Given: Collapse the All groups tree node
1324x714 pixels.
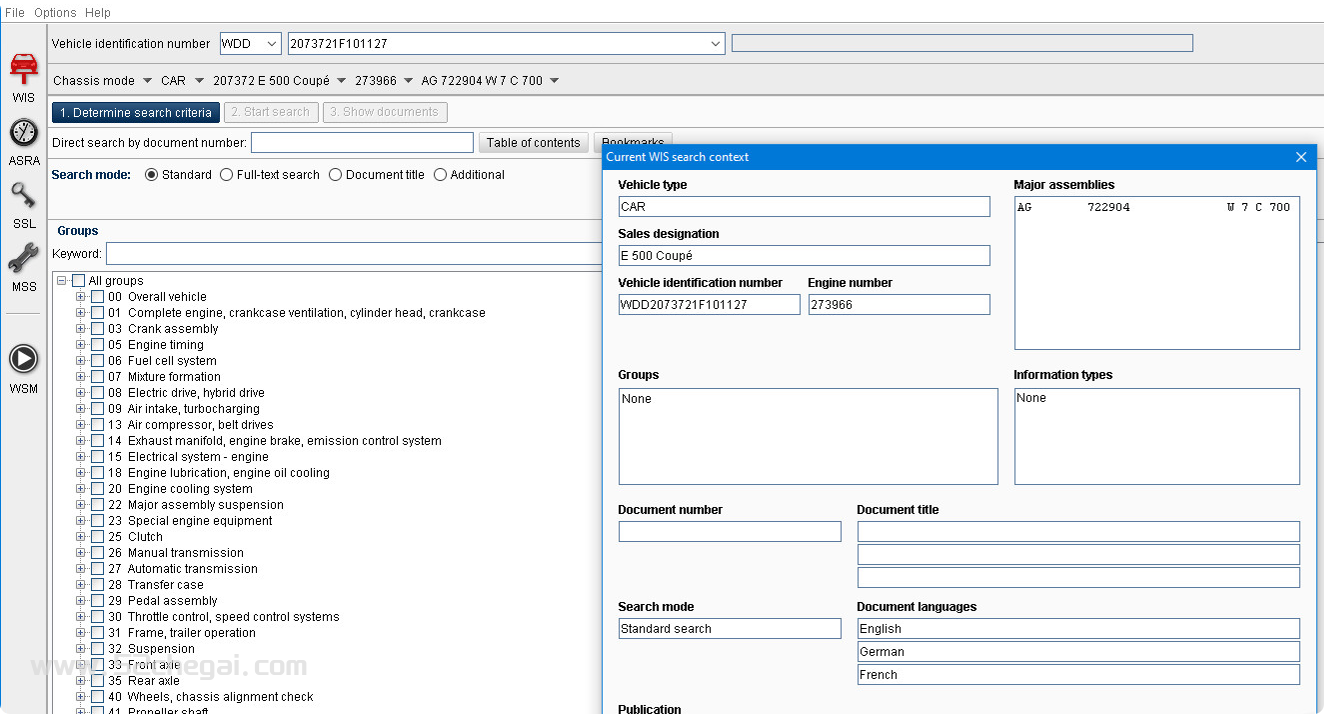Looking at the screenshot, I should click(62, 281).
